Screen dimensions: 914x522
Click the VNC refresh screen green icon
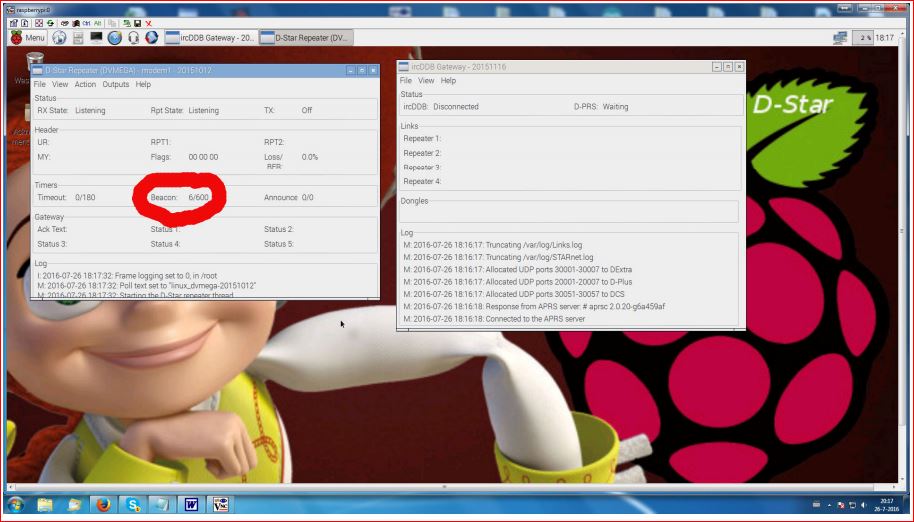click(x=50, y=23)
